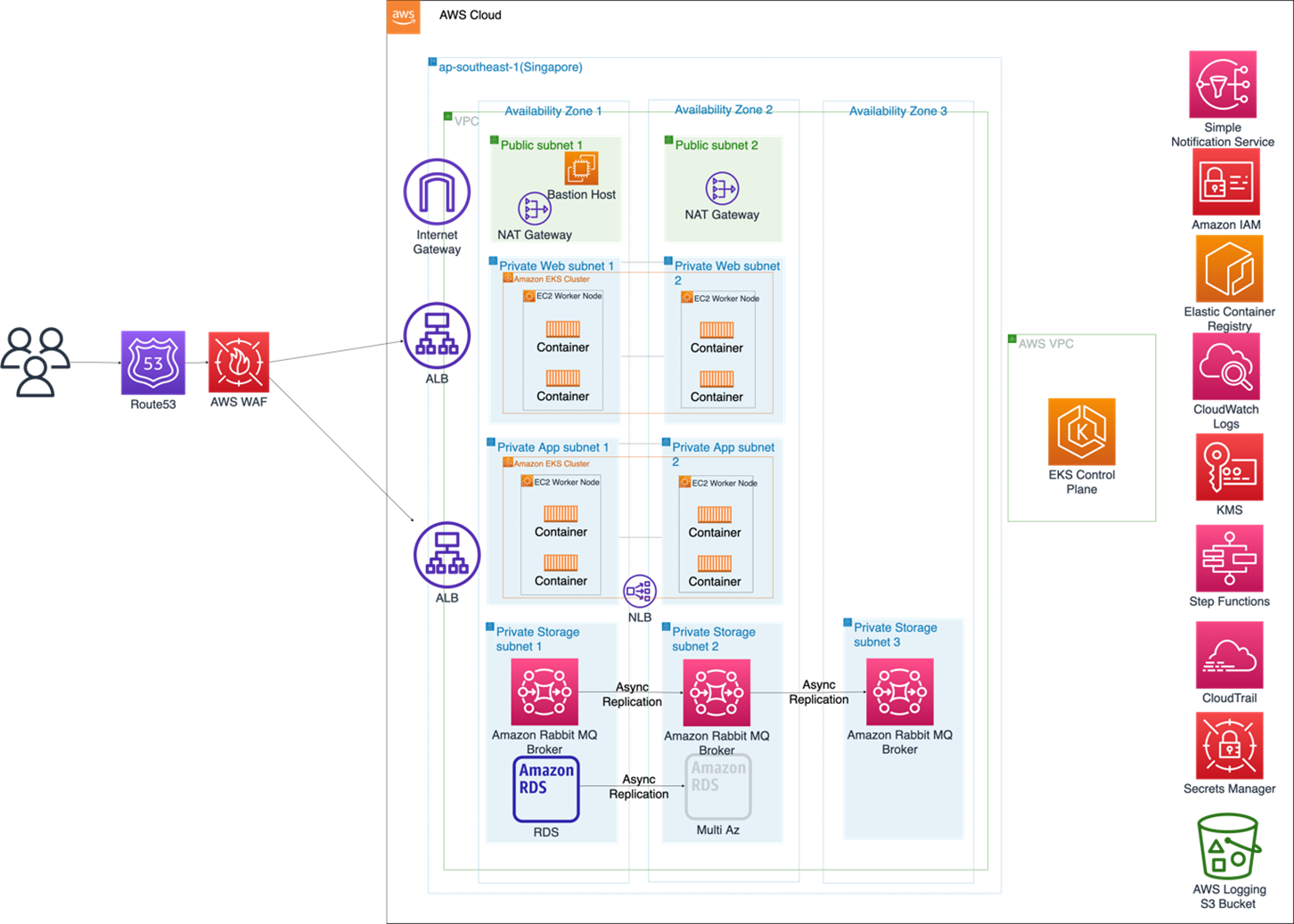Select the "Public subnet 1" label
The width and height of the screenshot is (1294, 924).
[542, 145]
